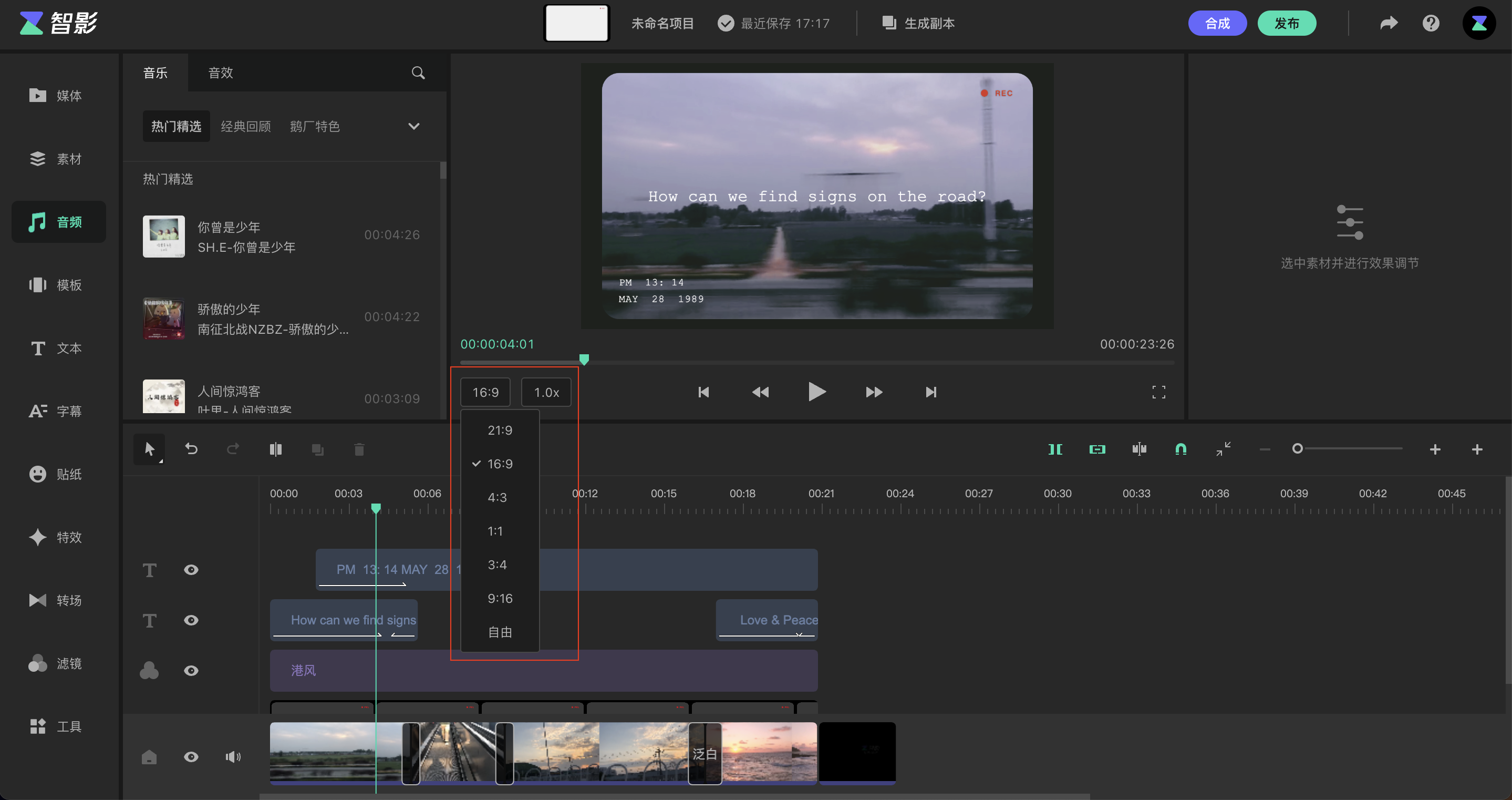This screenshot has width=1512, height=800.
Task: Open the 滤镜 filters panel
Action: (x=56, y=663)
